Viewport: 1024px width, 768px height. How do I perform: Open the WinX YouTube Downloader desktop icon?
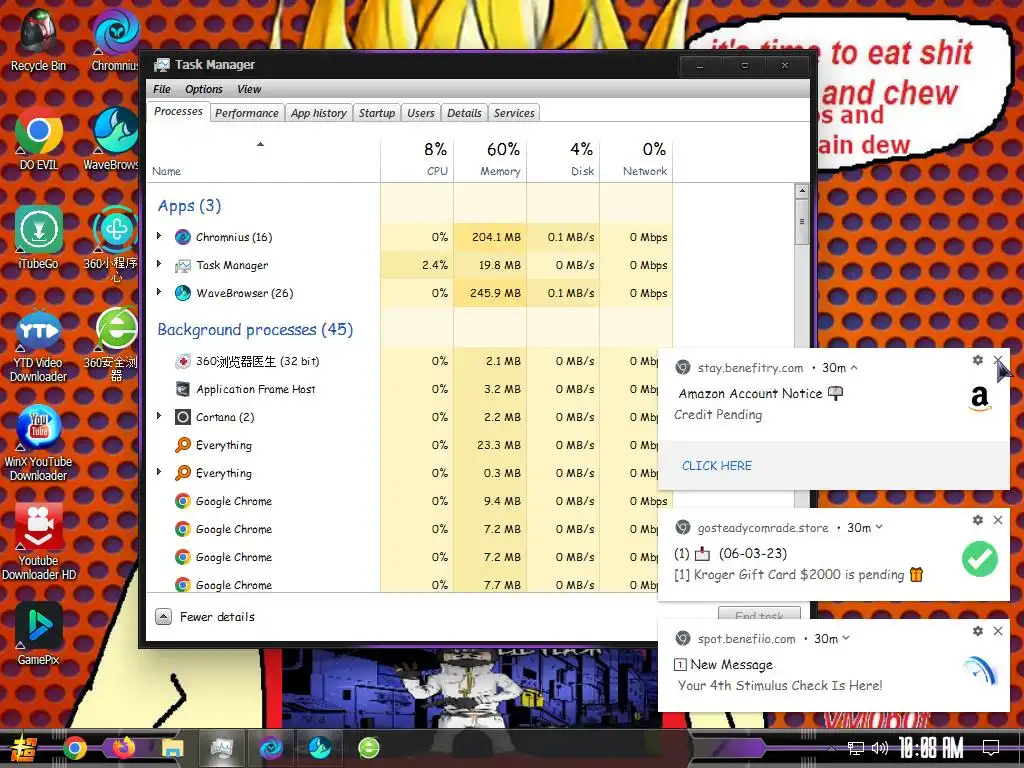coord(39,444)
